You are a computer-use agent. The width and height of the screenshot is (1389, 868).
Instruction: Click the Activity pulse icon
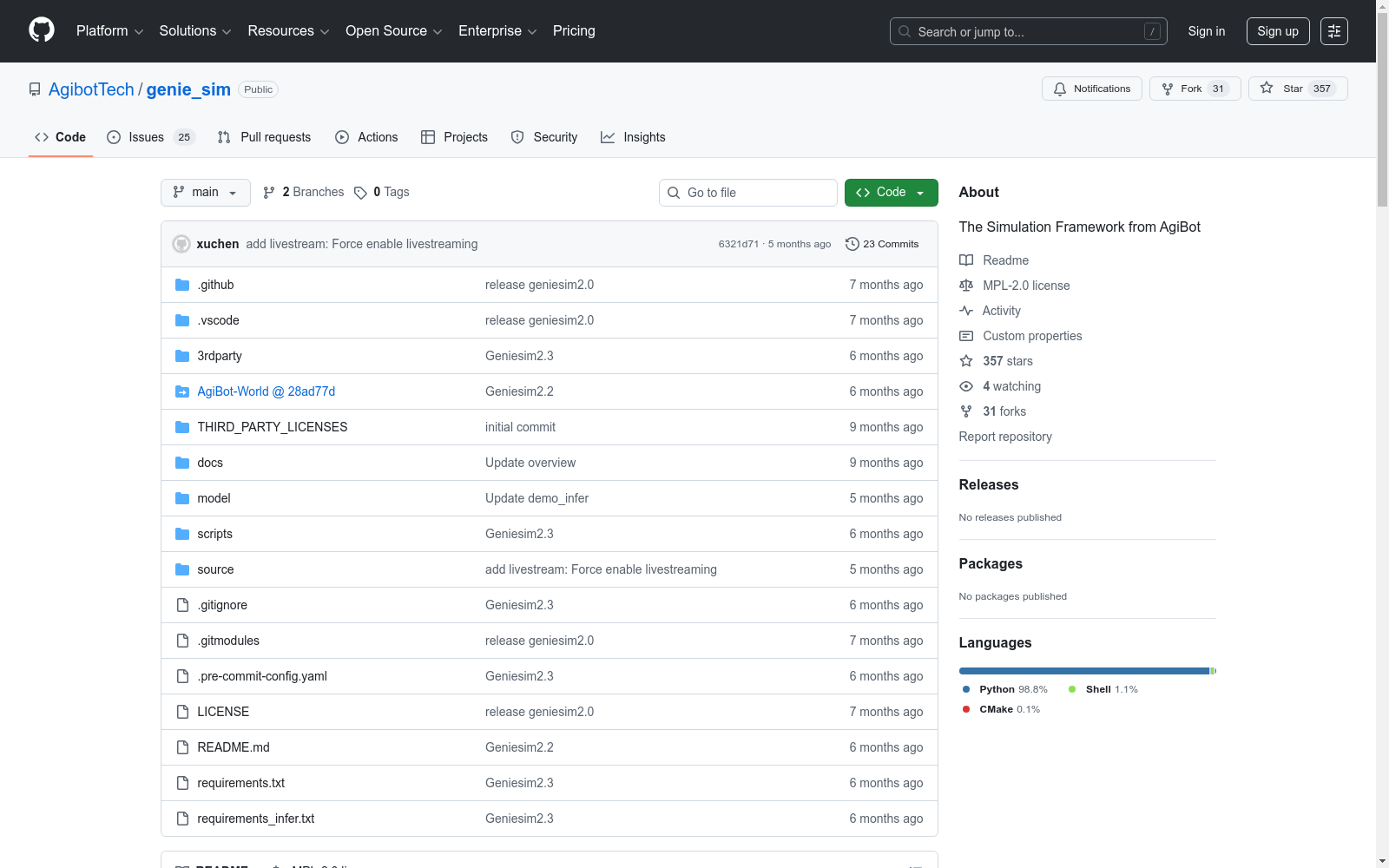point(966,311)
